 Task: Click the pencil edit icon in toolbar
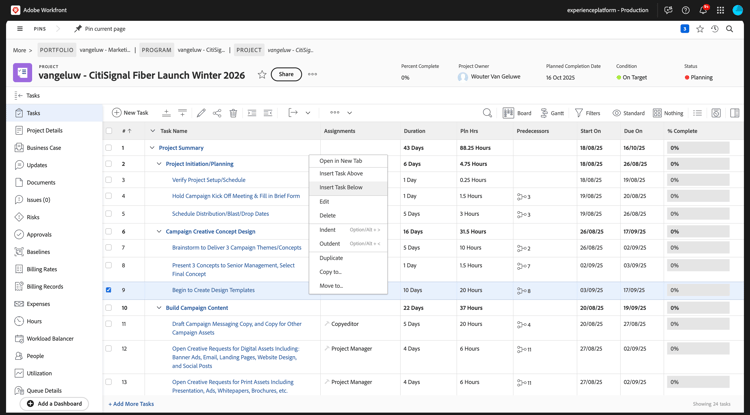[200, 113]
